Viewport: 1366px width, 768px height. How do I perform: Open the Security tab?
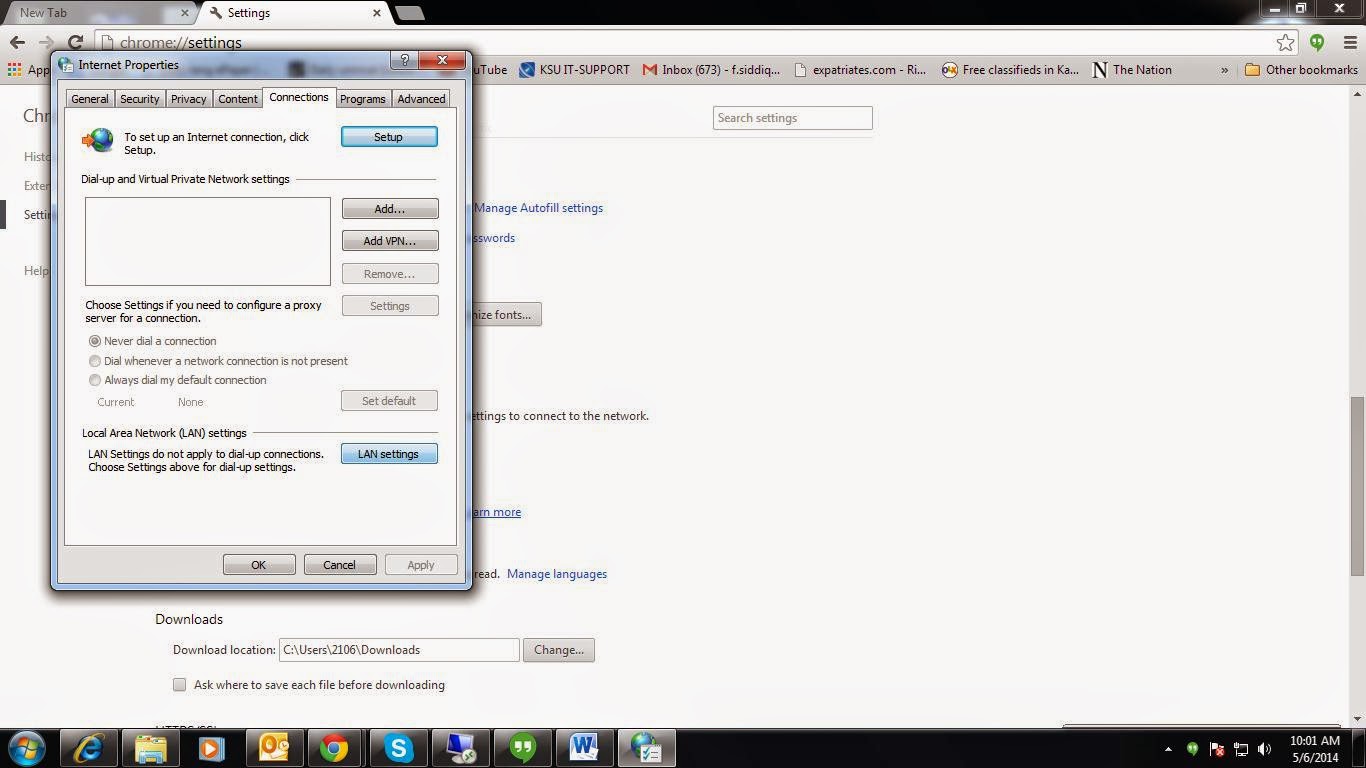click(139, 98)
